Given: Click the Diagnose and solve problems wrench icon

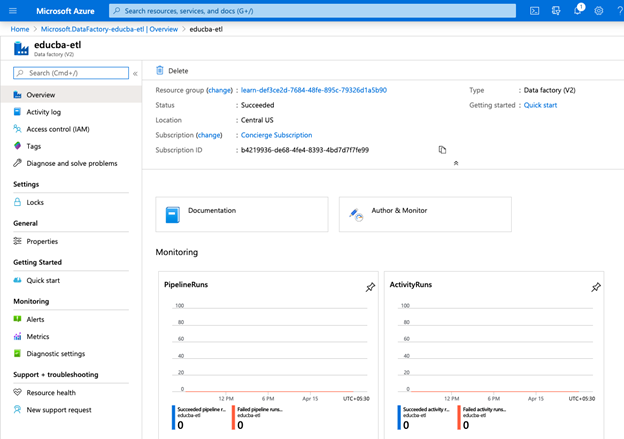Looking at the screenshot, I should point(17,163).
